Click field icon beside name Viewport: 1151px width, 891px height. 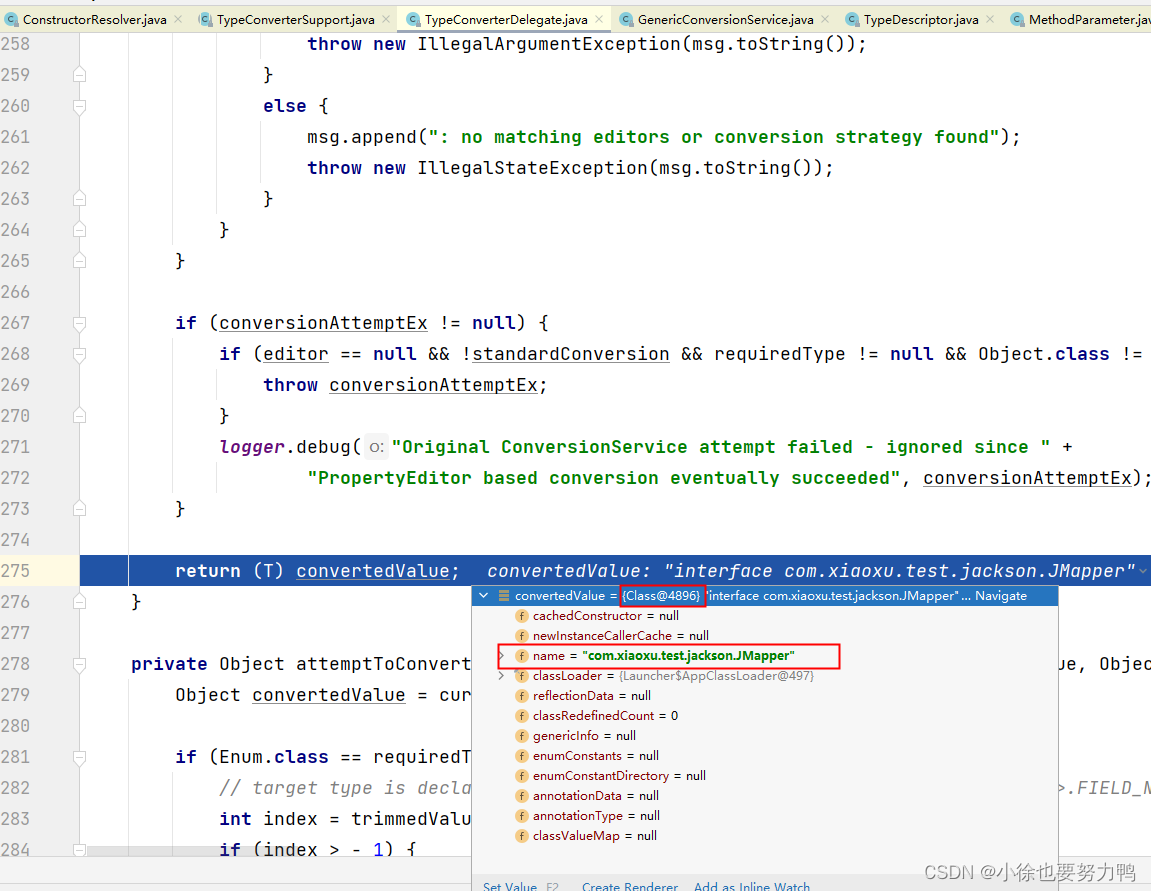(x=521, y=655)
